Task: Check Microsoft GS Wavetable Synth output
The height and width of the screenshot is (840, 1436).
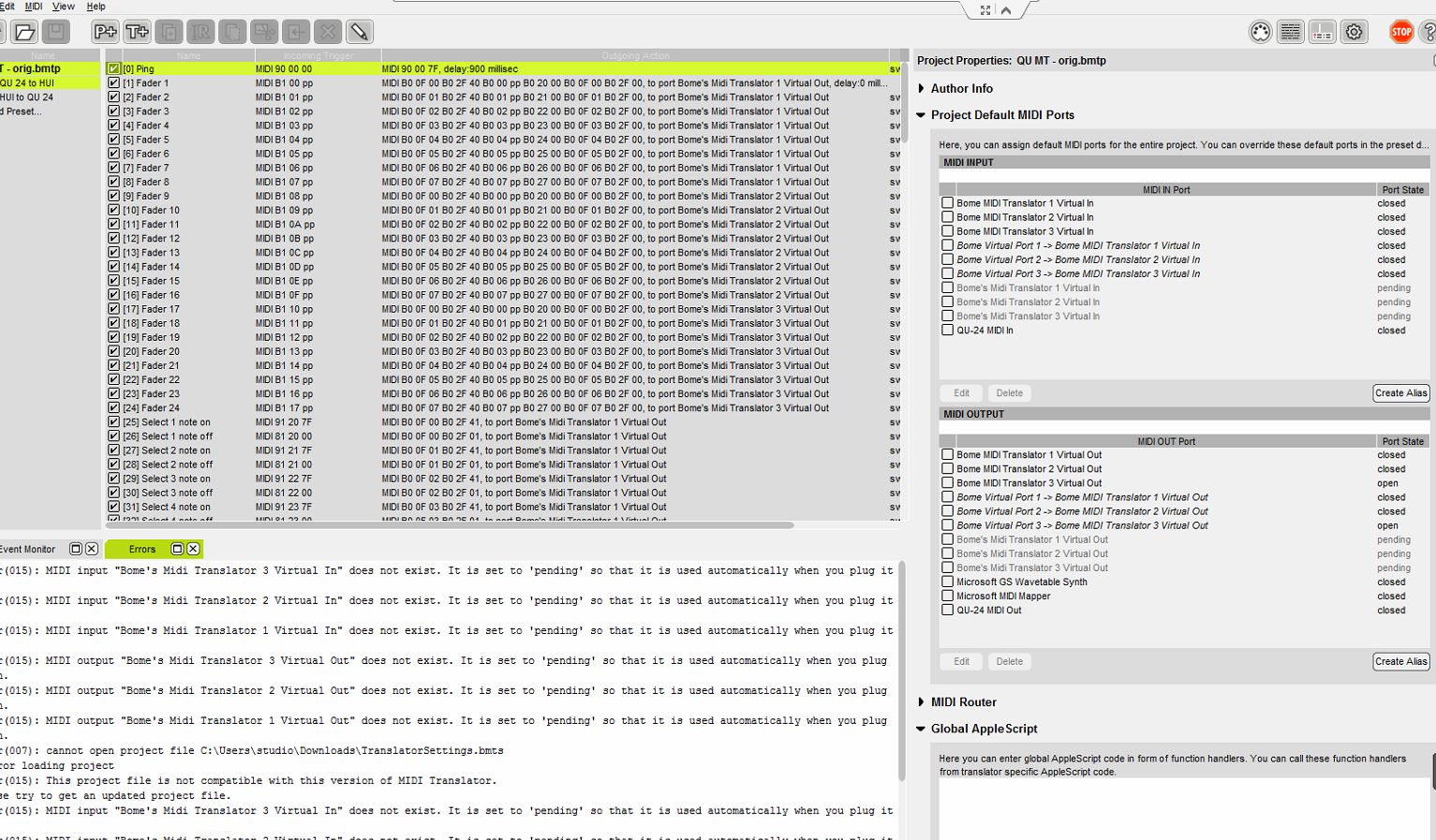Action: (x=947, y=582)
